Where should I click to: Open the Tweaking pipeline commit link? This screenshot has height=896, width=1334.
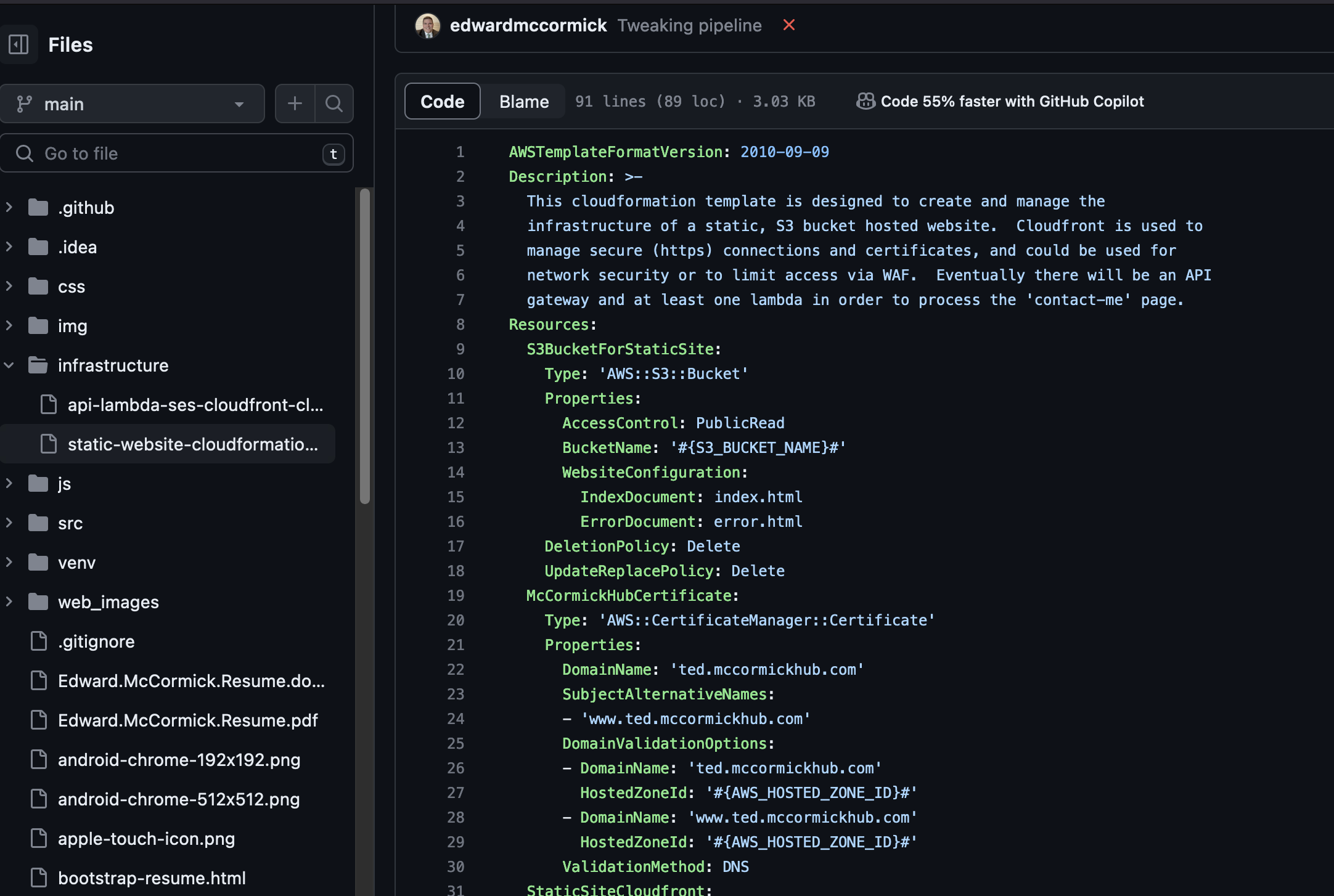coord(689,25)
